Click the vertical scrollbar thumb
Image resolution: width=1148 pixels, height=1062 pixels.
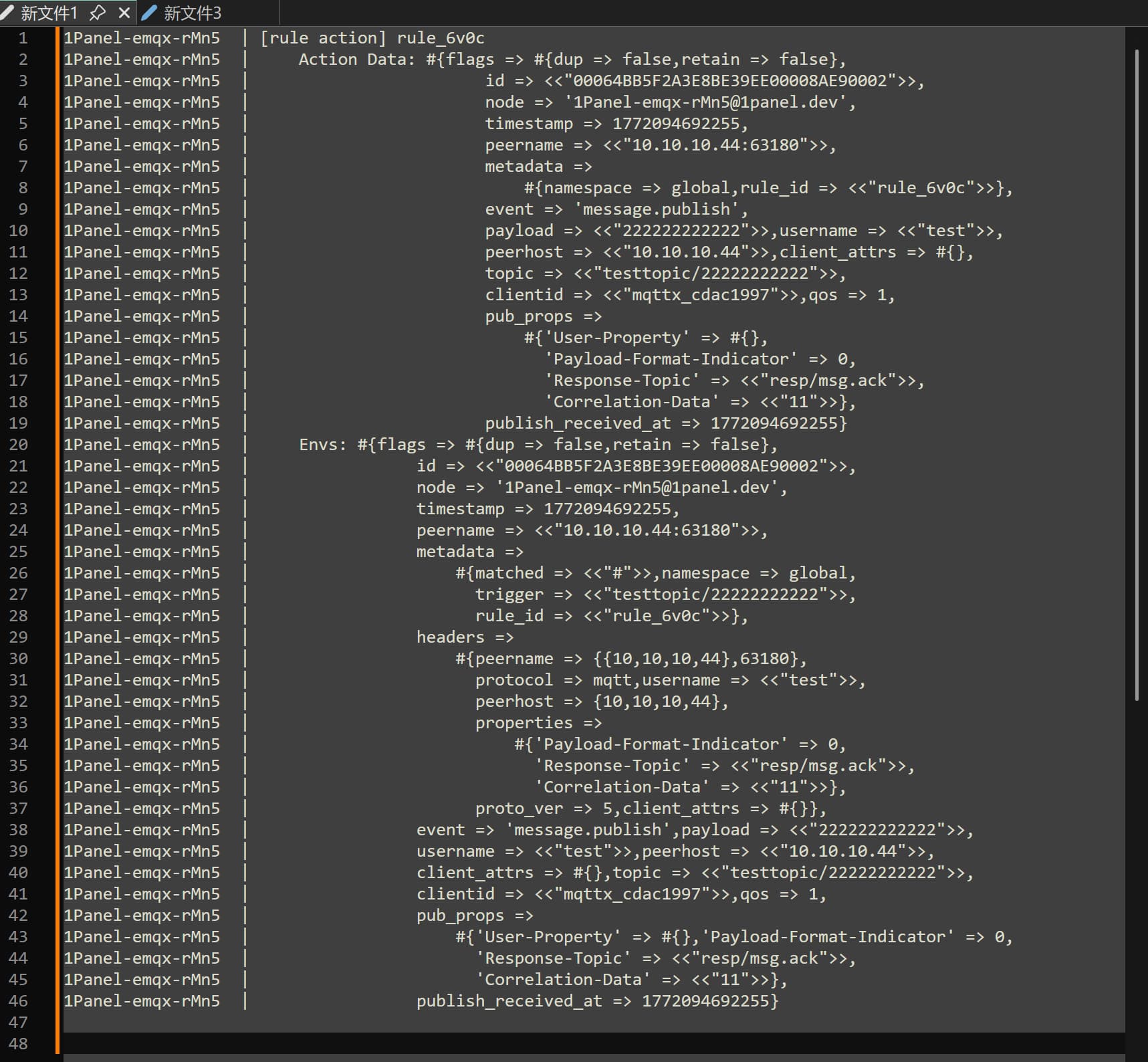point(1137,375)
